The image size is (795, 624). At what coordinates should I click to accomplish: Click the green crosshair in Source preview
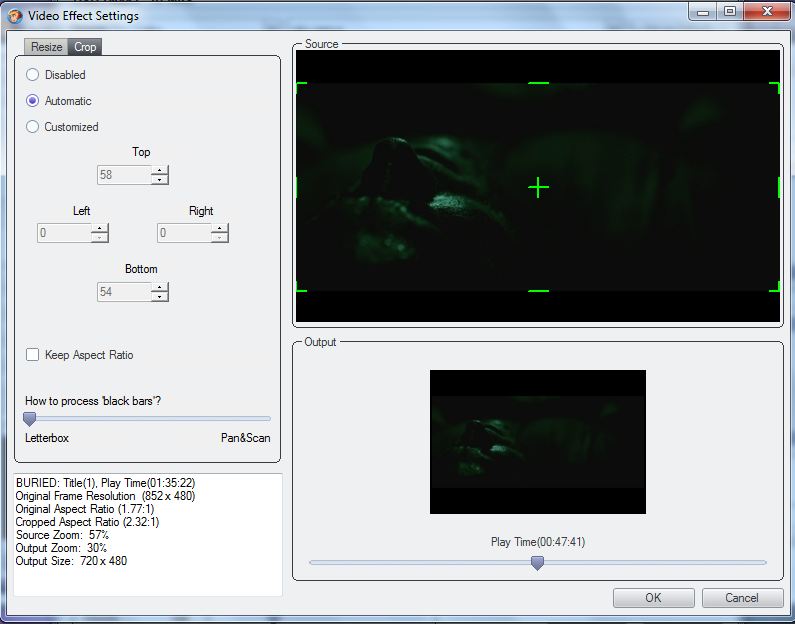coord(538,187)
